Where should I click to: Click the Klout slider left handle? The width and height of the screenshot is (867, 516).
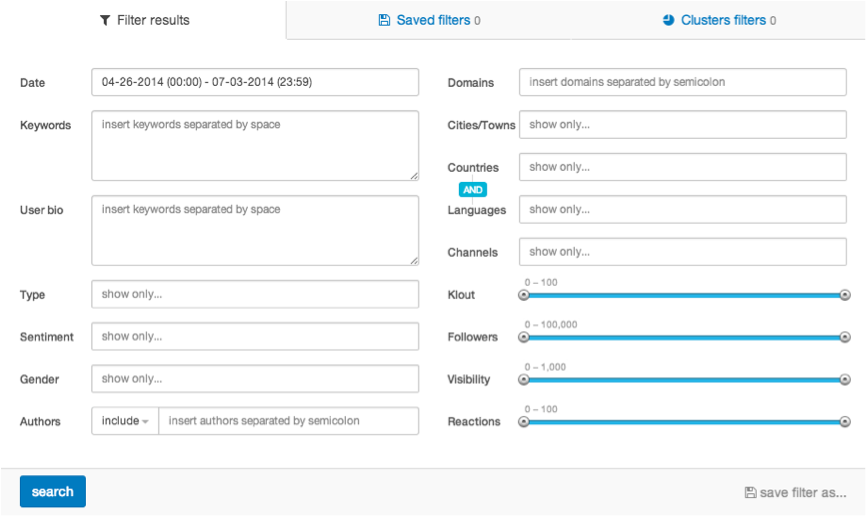tap(523, 295)
